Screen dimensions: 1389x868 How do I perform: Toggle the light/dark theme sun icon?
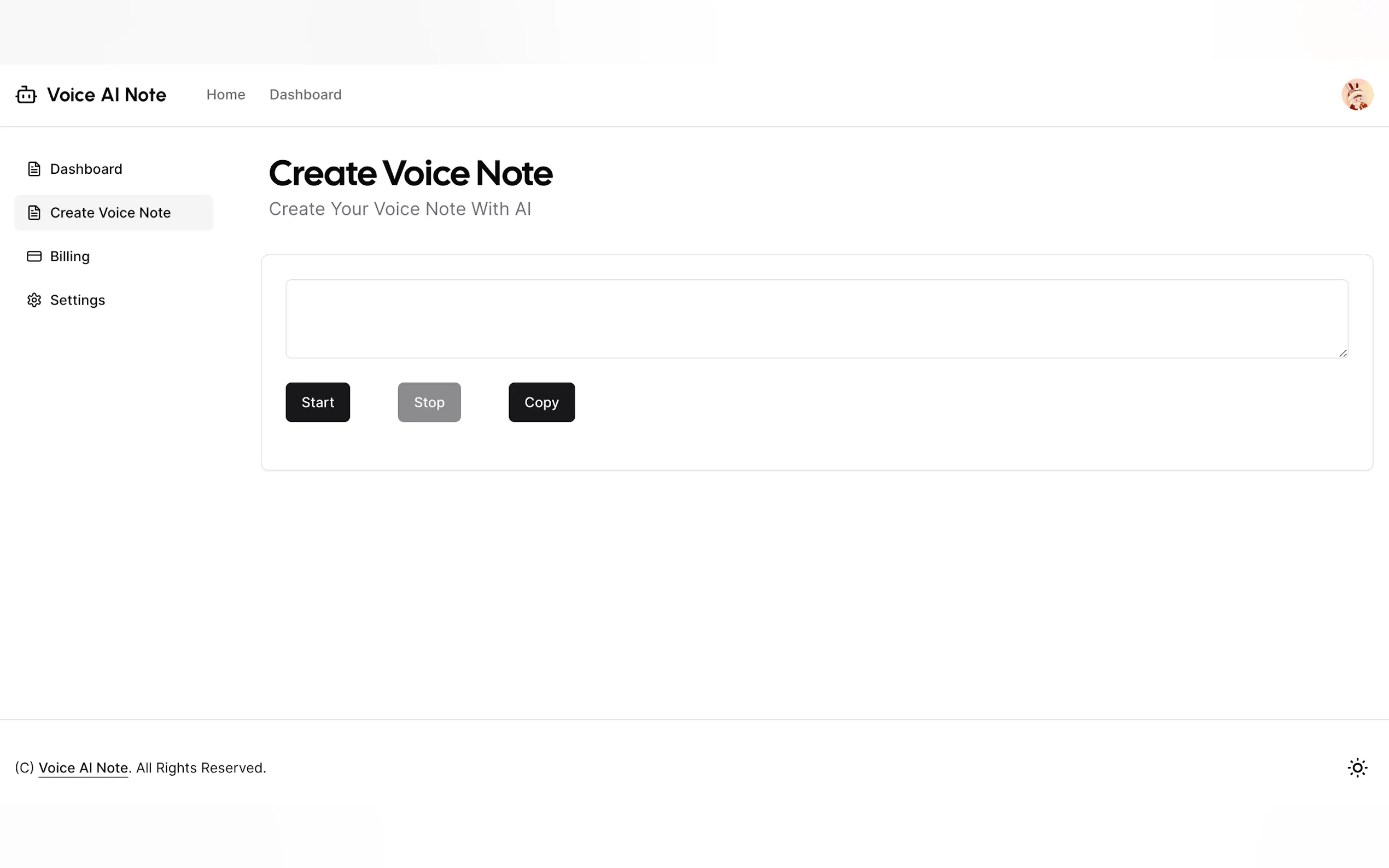[x=1357, y=767]
